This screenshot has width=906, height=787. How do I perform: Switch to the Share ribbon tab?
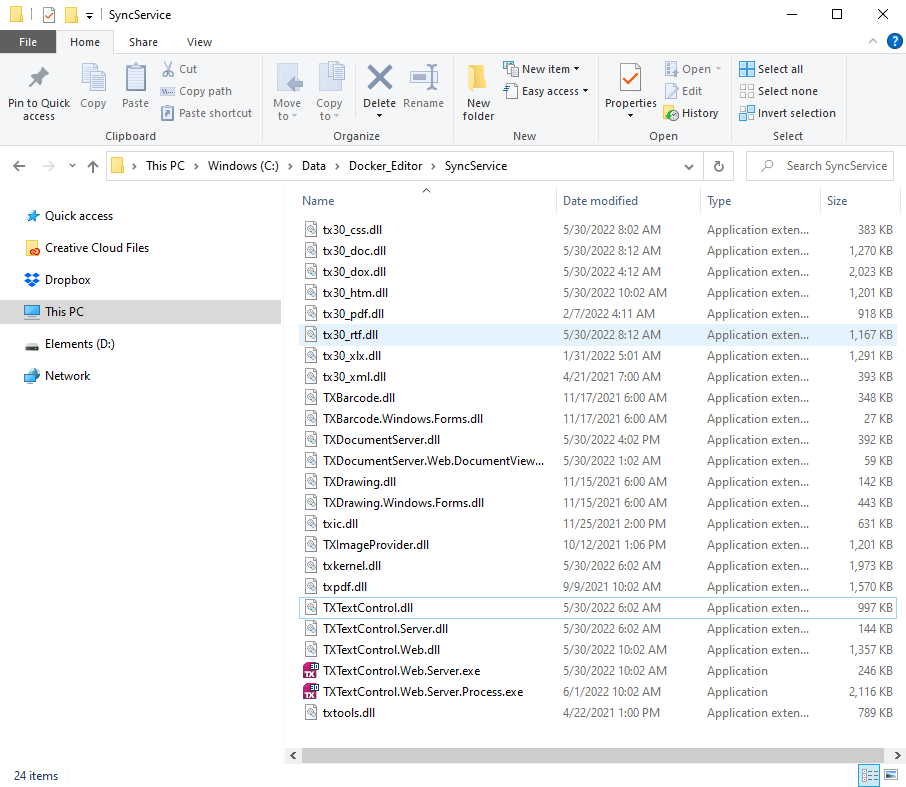point(143,42)
